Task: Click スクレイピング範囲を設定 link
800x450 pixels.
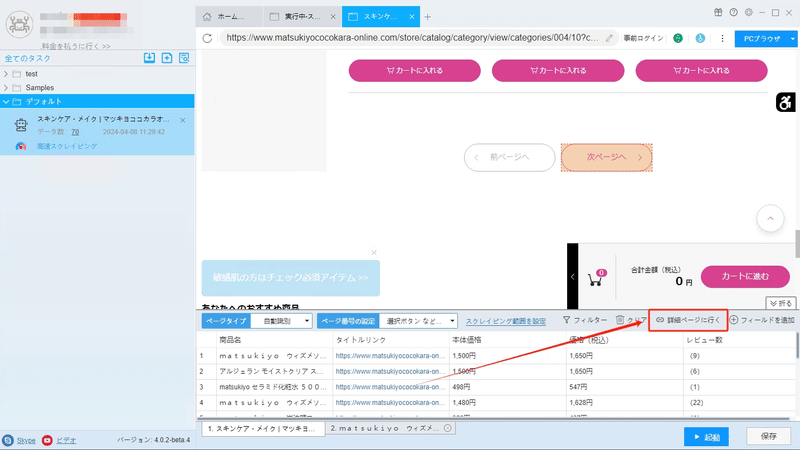Action: pos(506,321)
